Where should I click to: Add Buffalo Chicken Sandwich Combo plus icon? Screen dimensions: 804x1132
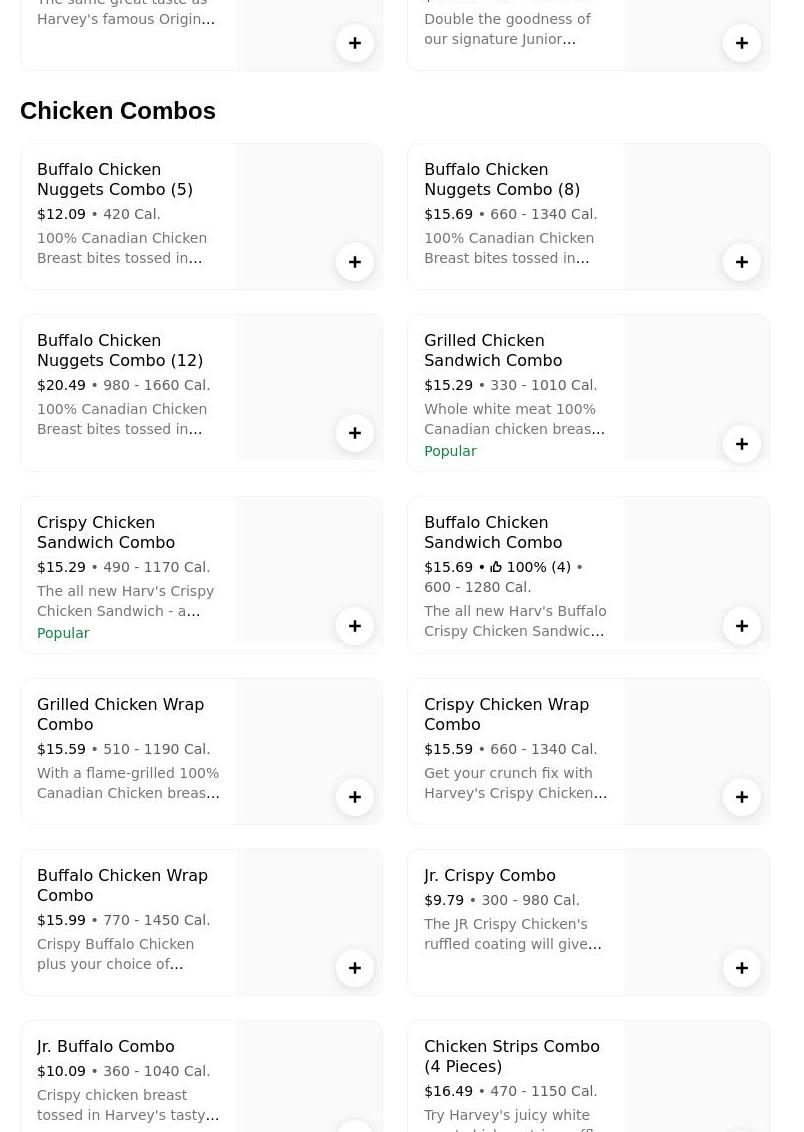pos(742,626)
